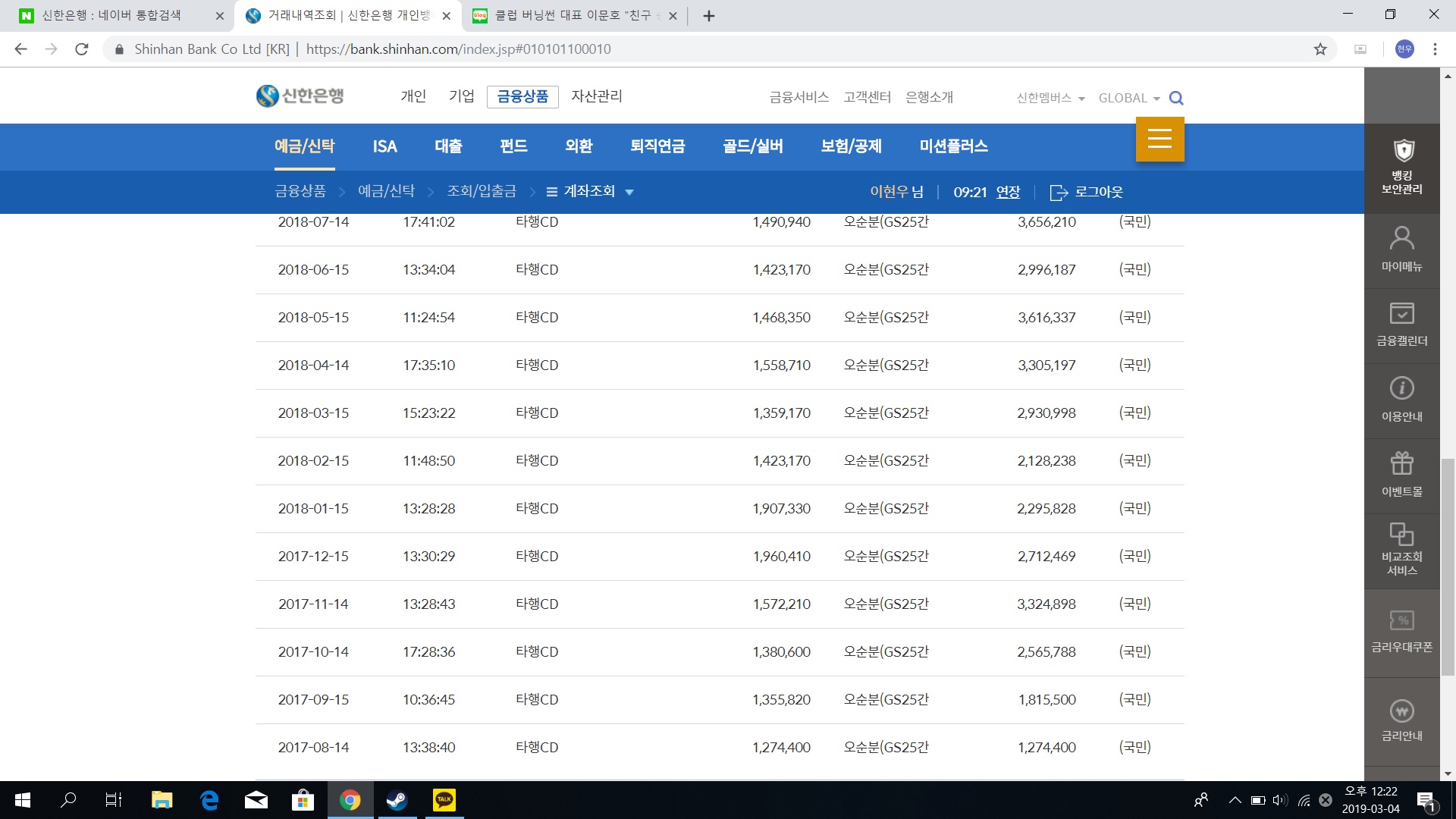Select 보험/공제 menu tab
1456x819 pixels.
pos(852,146)
